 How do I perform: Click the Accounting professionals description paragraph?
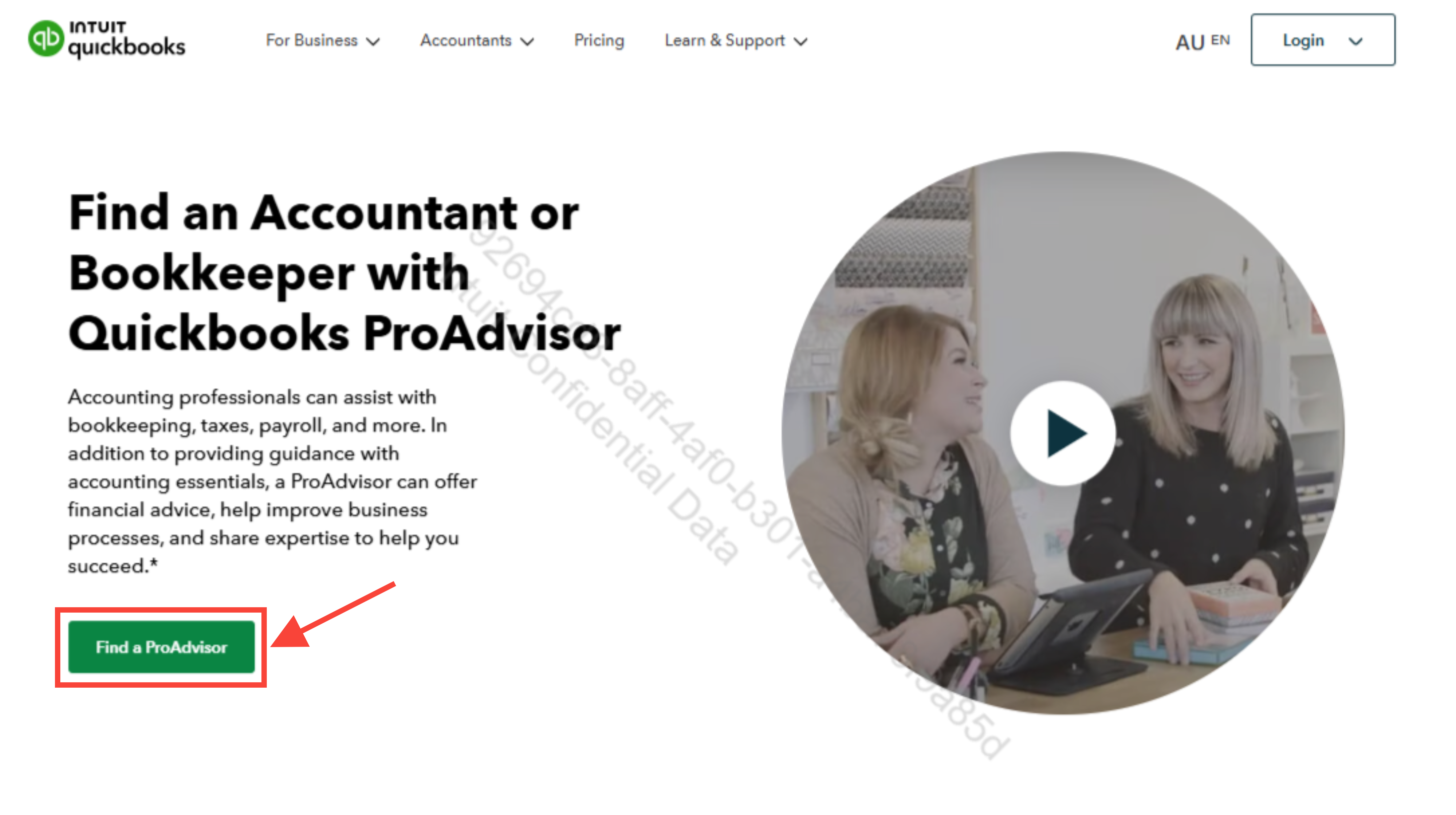pyautogui.click(x=272, y=481)
